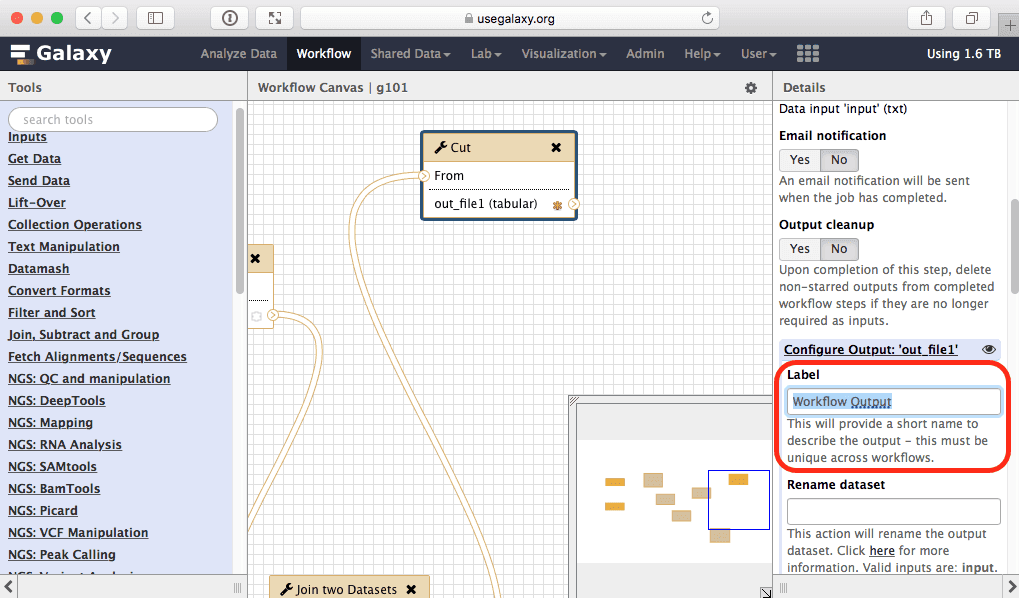Open the Shared Data dropdown
Viewport: 1019px width, 598px height.
coord(410,54)
